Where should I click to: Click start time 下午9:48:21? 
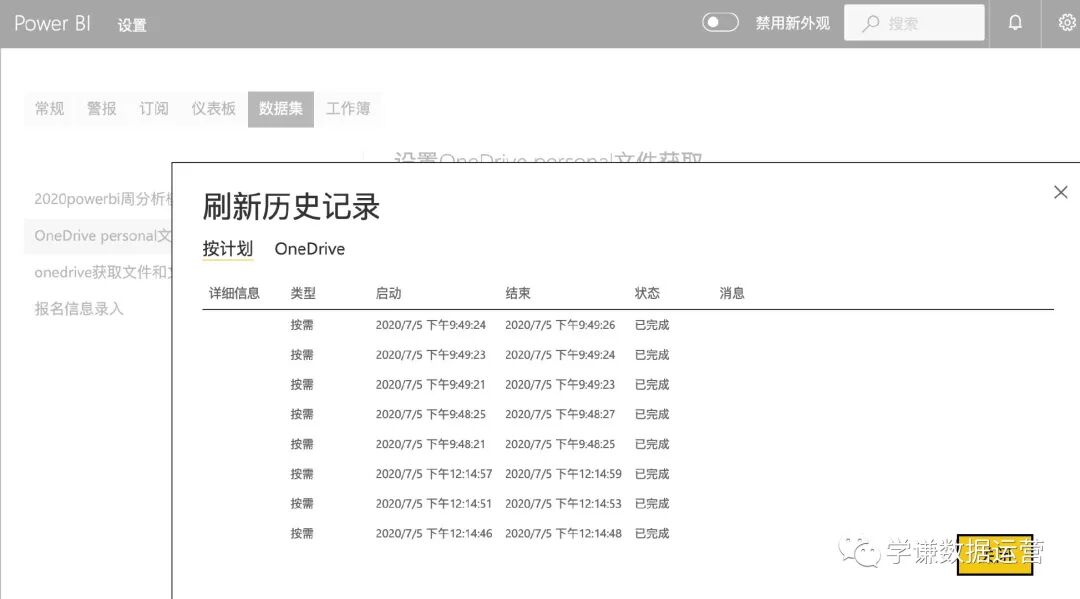pos(430,444)
